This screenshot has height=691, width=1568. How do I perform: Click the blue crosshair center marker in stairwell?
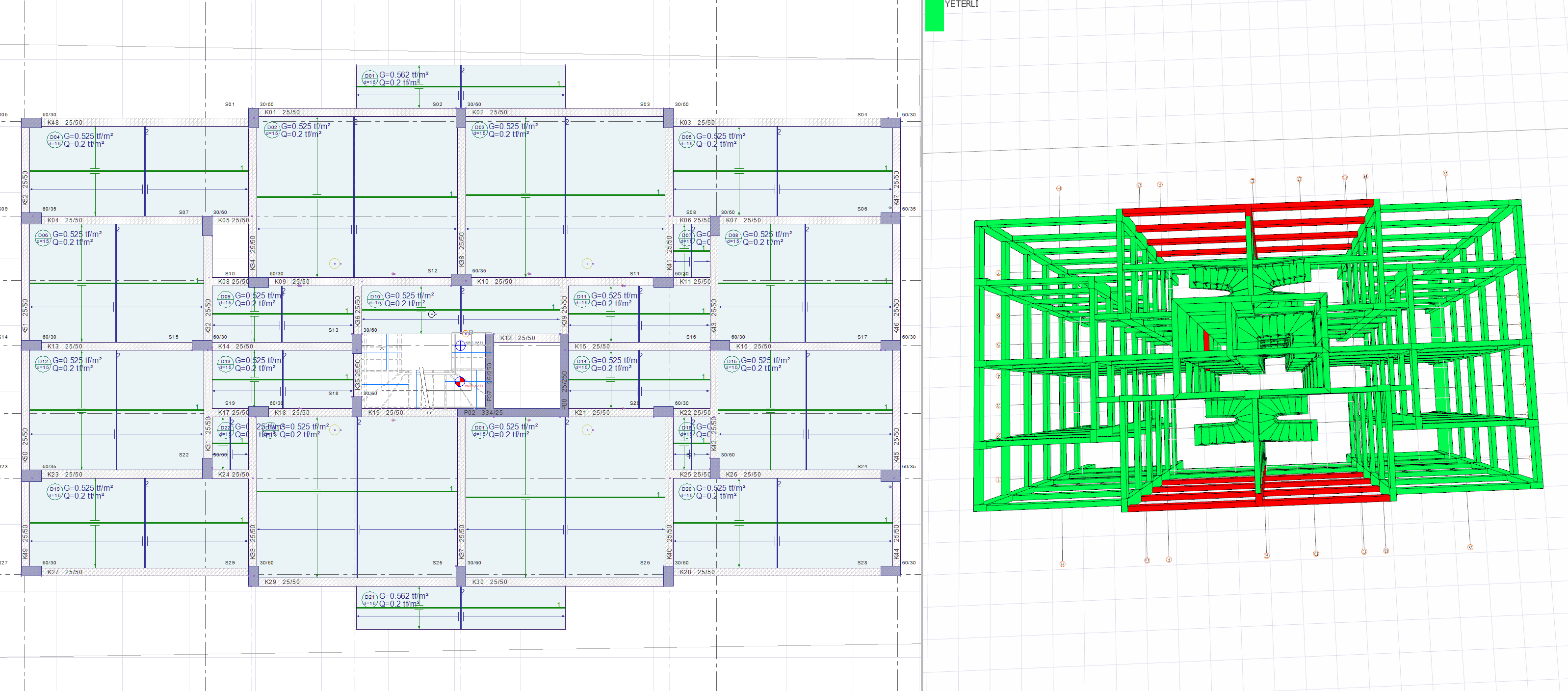click(461, 346)
